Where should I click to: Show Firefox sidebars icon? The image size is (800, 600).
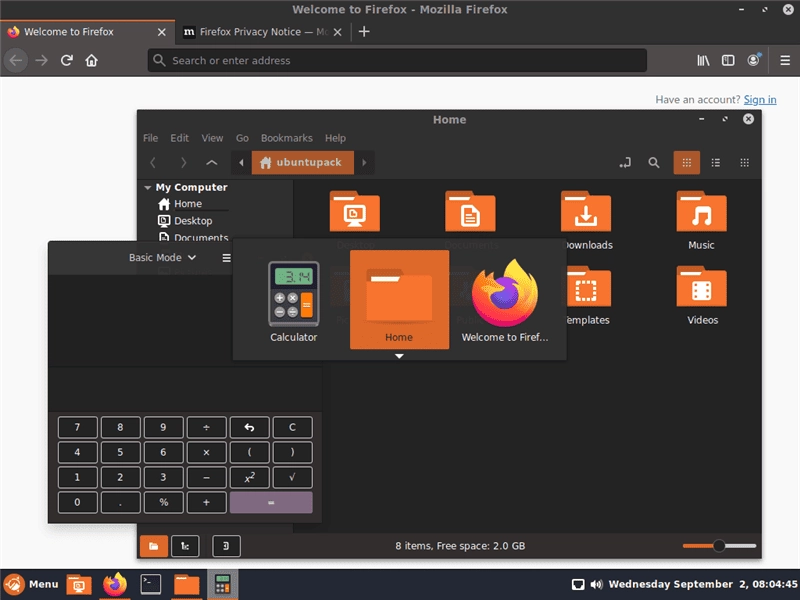point(728,60)
